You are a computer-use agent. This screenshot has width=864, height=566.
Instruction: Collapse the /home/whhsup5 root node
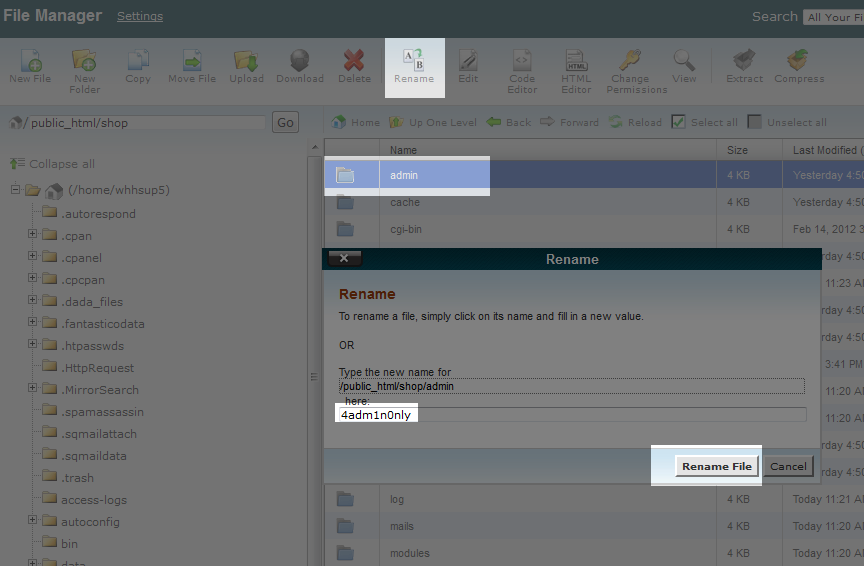click(x=16, y=190)
